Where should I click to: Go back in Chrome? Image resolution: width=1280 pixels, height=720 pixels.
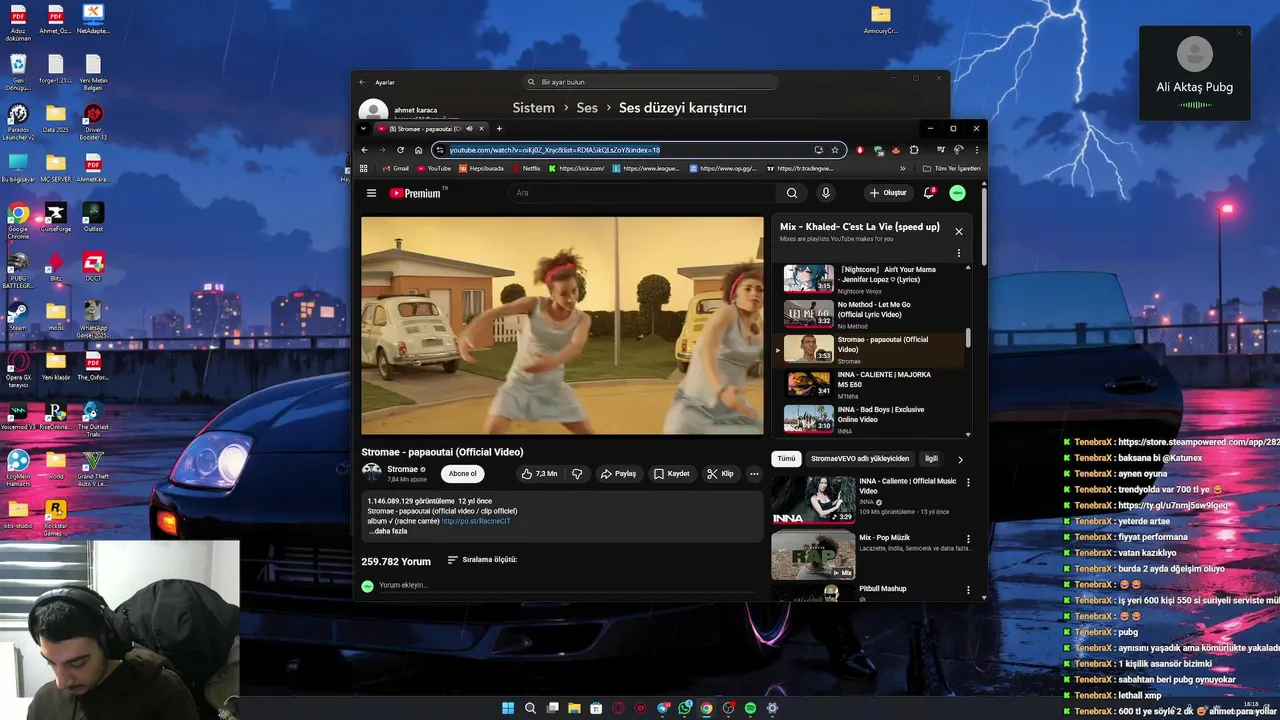(365, 150)
